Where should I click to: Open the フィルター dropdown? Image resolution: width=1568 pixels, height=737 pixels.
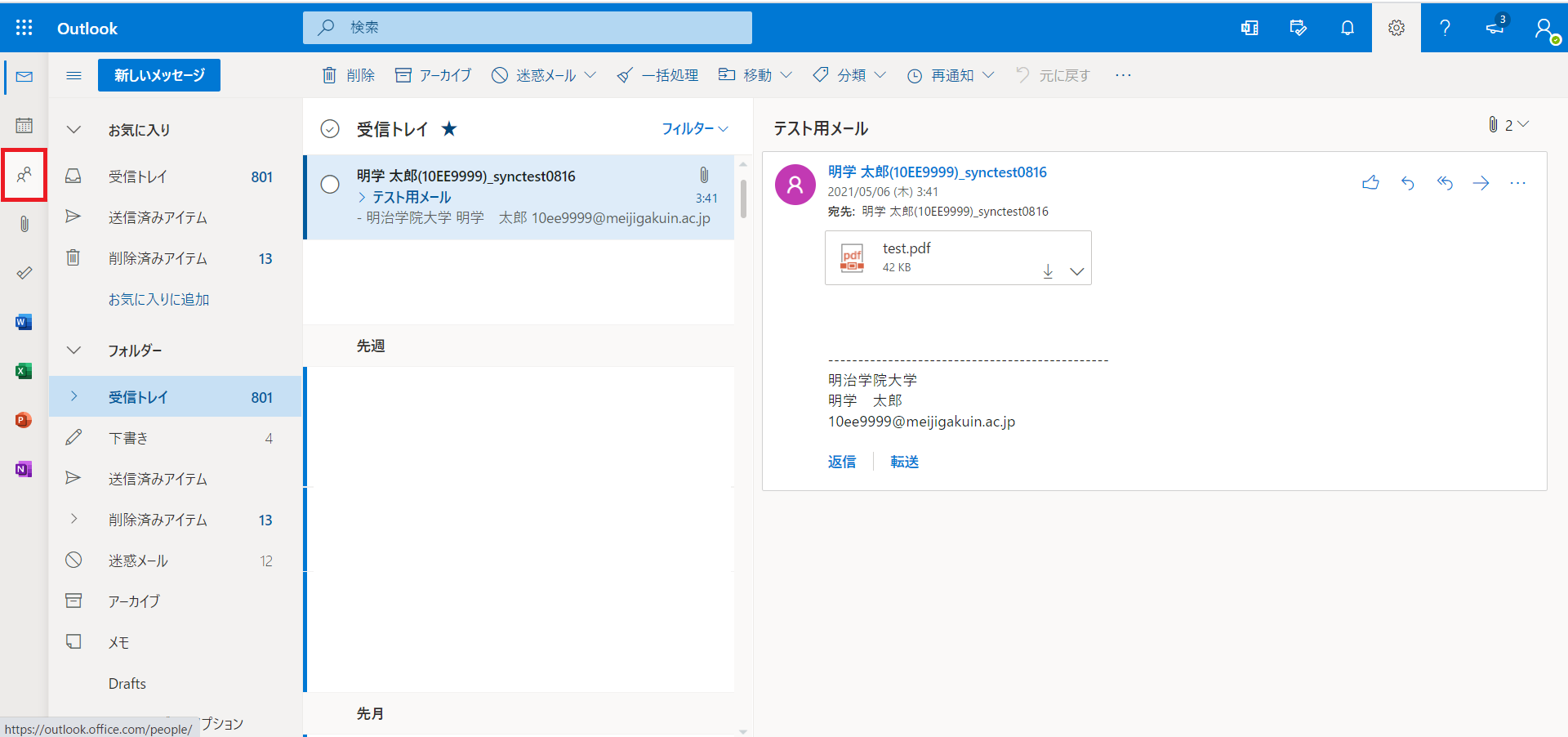pyautogui.click(x=694, y=129)
